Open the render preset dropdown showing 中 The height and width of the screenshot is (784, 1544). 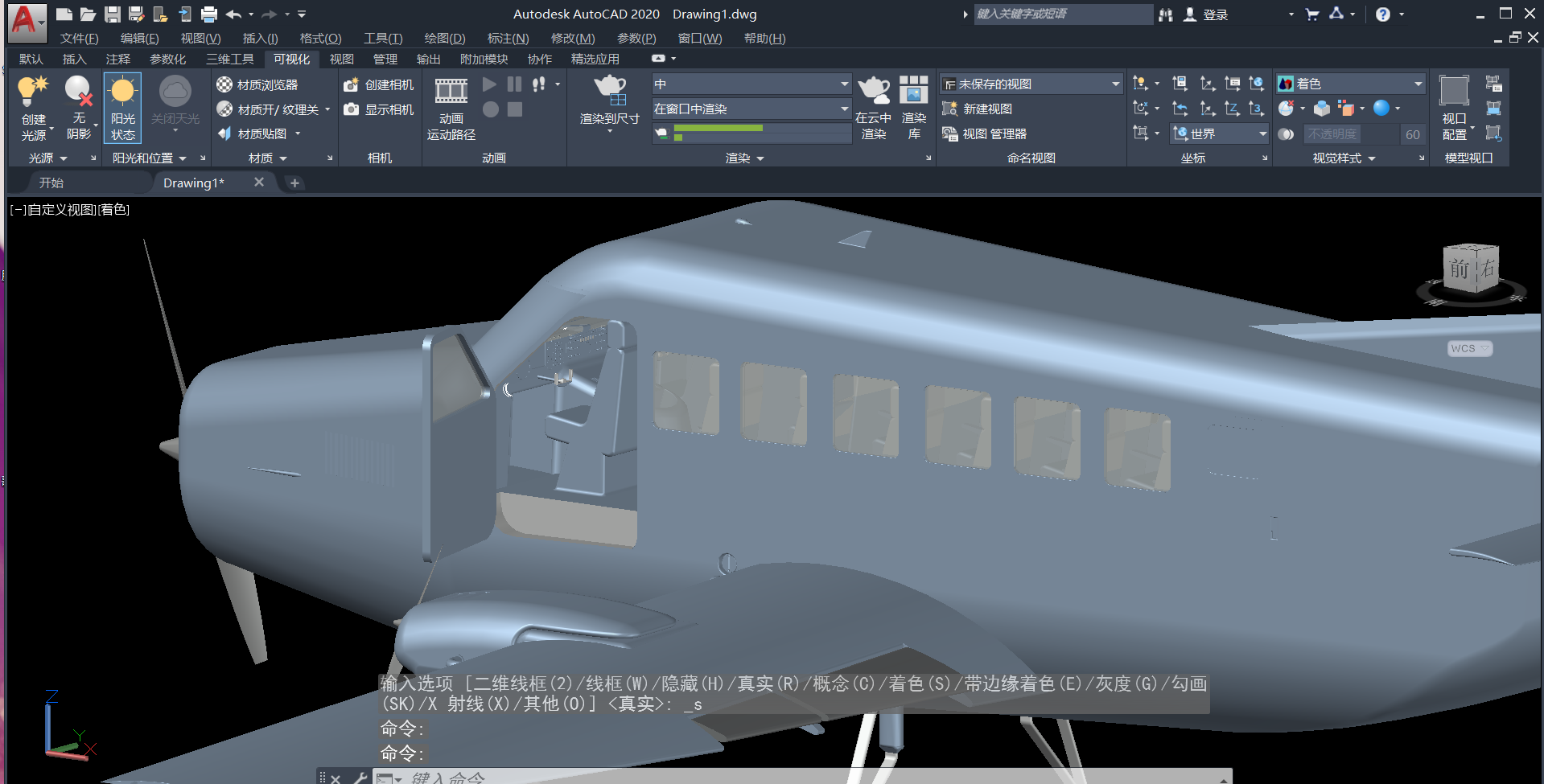[751, 84]
